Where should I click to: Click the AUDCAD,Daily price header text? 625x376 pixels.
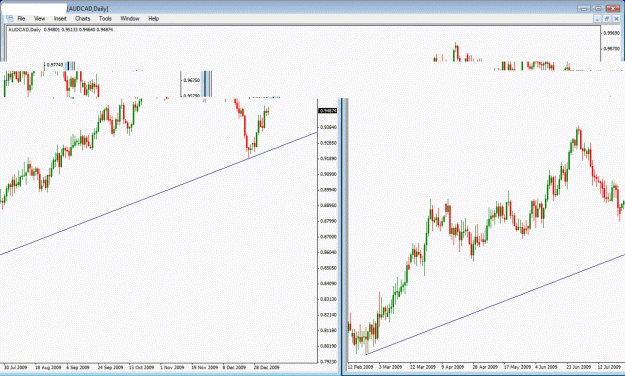click(x=61, y=30)
